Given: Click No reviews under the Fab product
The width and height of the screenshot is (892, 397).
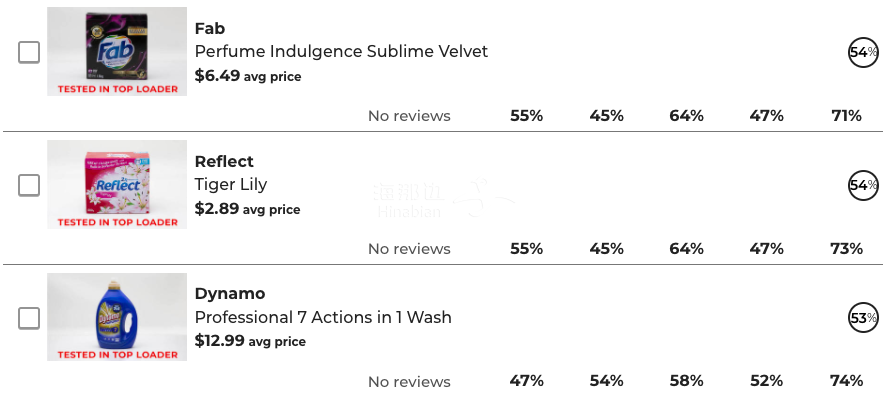Looking at the screenshot, I should (409, 116).
